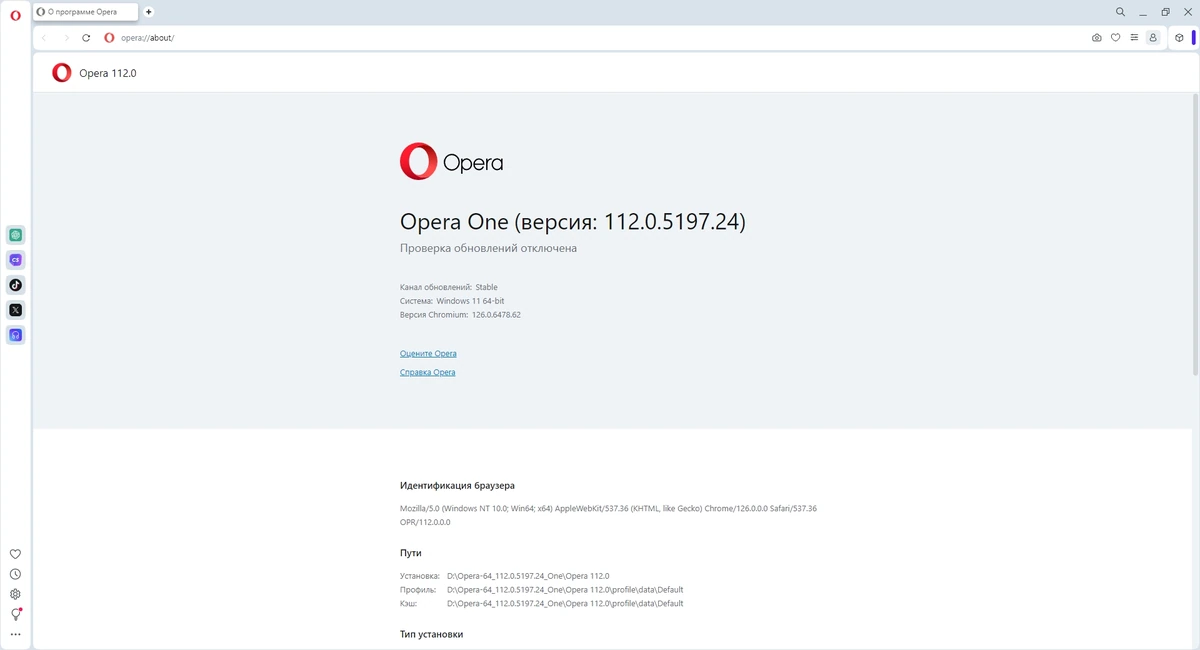Open the 'Справка Opera' link
The height and width of the screenshot is (650, 1200).
[x=427, y=373]
